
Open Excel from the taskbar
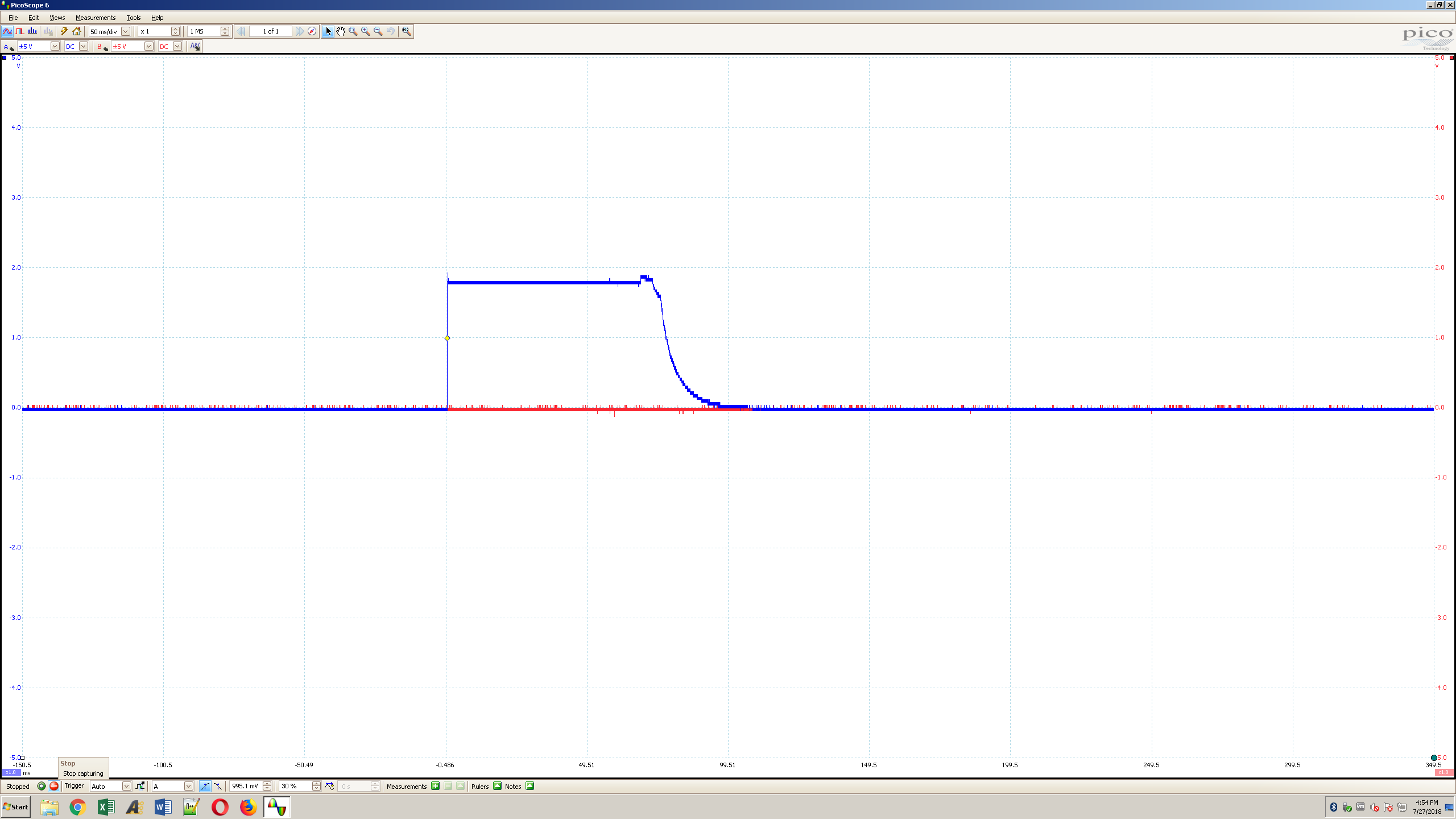106,806
